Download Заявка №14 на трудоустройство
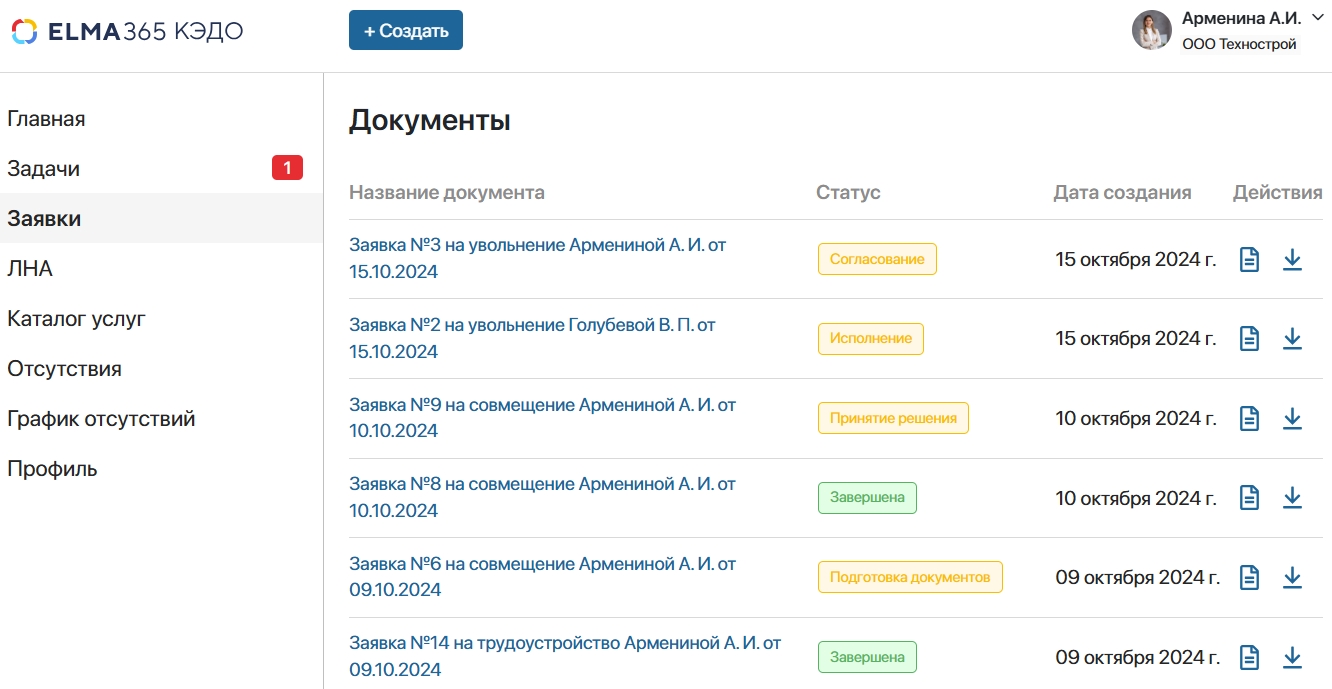This screenshot has height=689, width=1332. click(x=1292, y=657)
